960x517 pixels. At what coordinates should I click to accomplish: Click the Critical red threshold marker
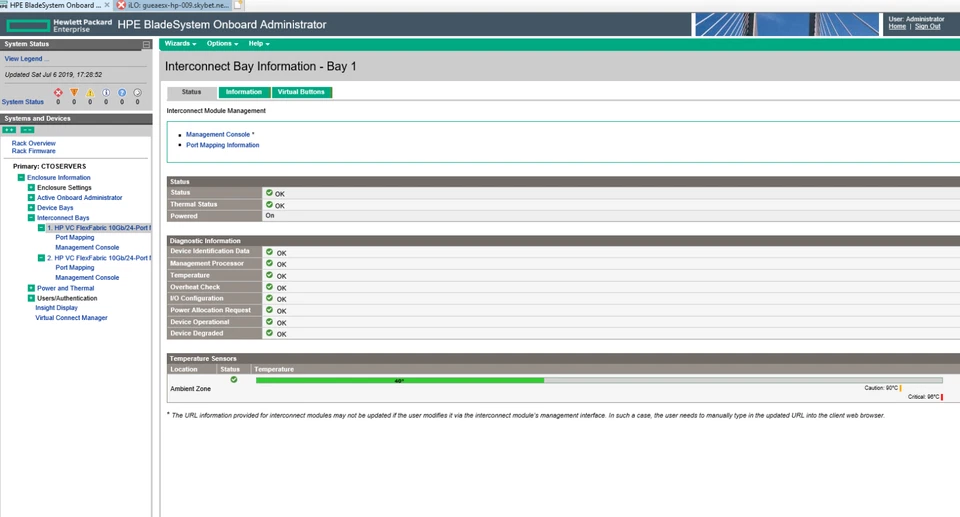pyautogui.click(x=942, y=397)
